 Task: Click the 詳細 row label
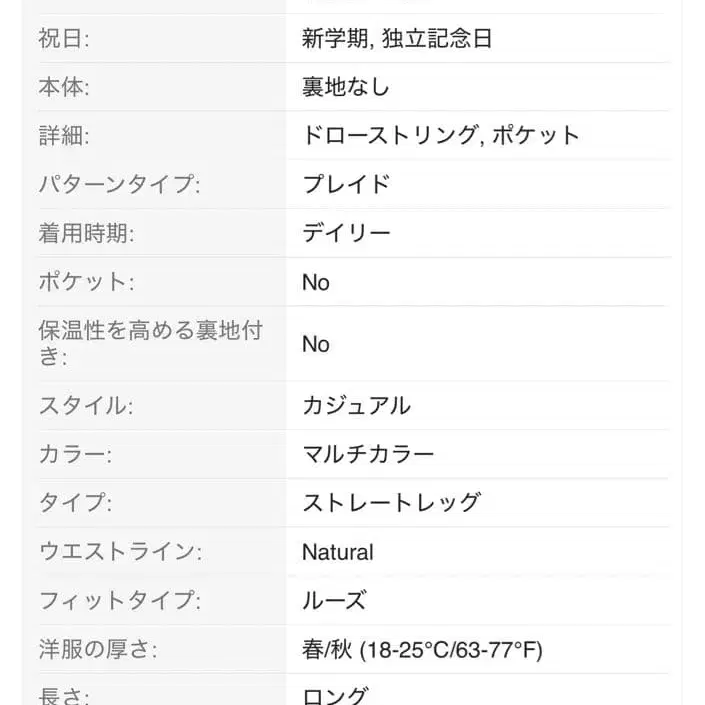63,136
